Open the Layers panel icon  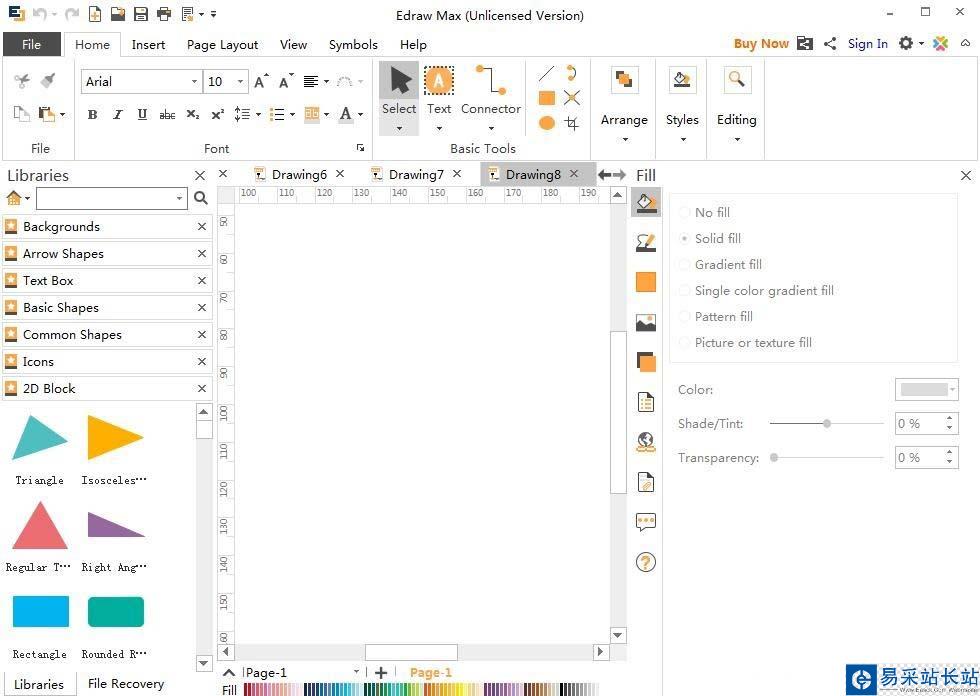click(646, 362)
